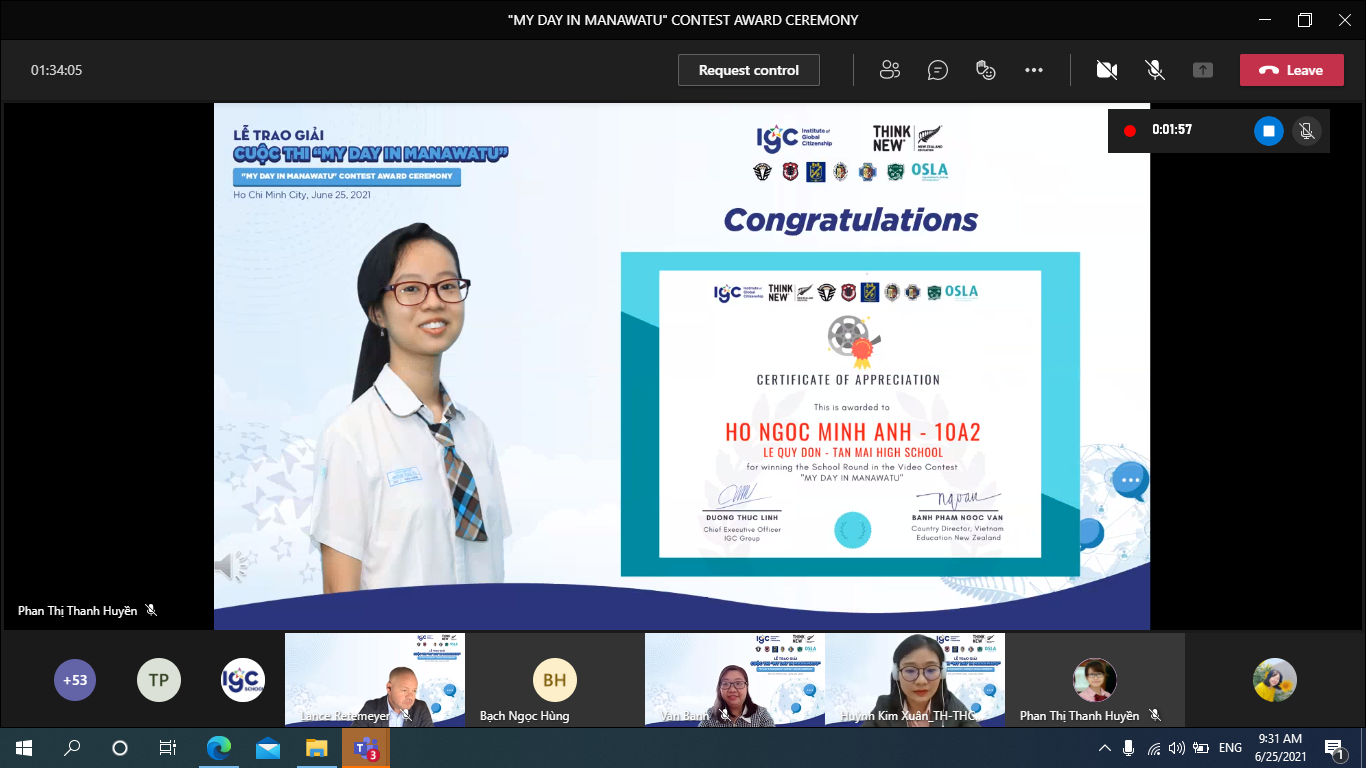The image size is (1366, 768).
Task: Unmute the microphone in meeting toolbar
Action: tap(1155, 70)
